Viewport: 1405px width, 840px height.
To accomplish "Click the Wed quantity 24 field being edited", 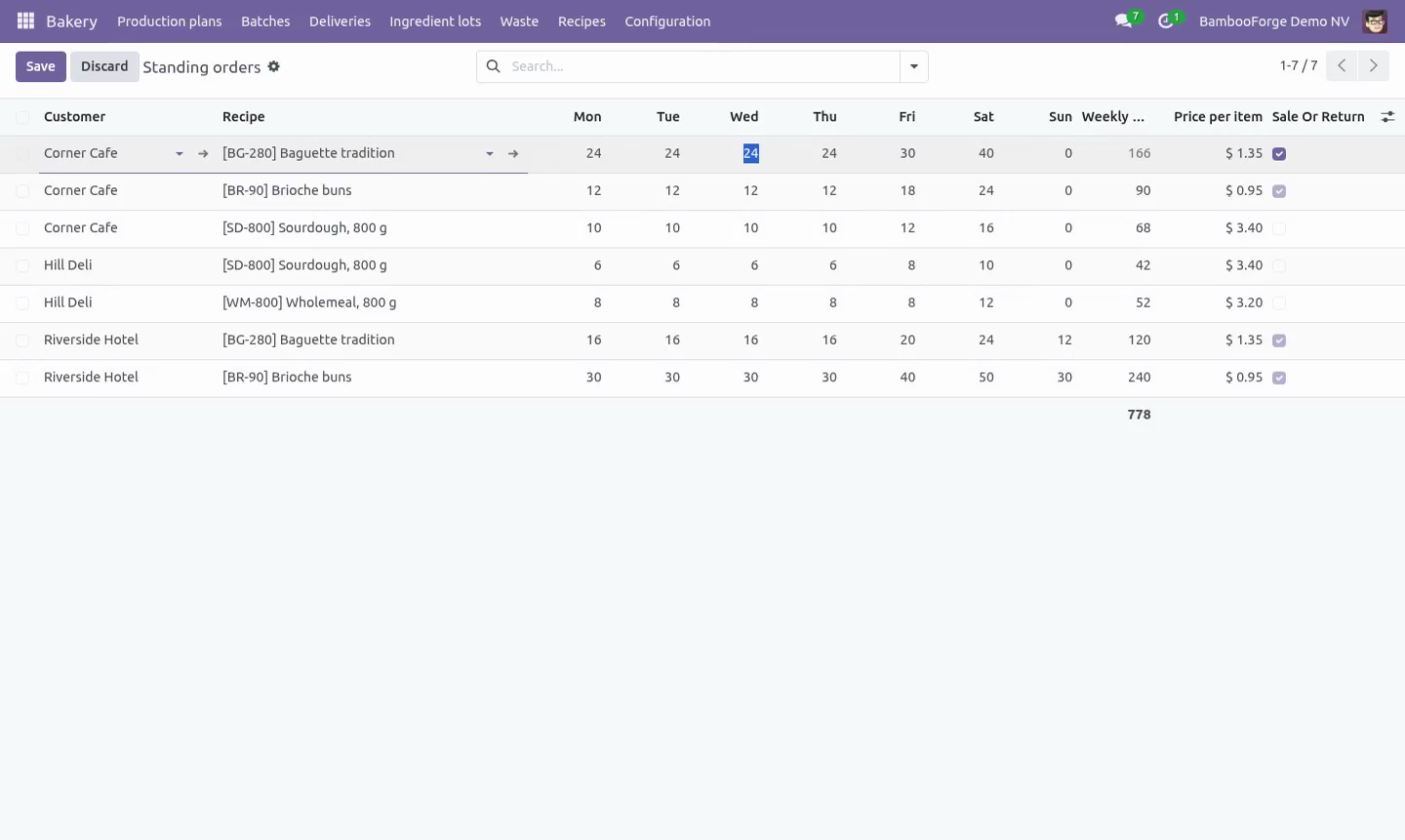I will click(x=750, y=153).
